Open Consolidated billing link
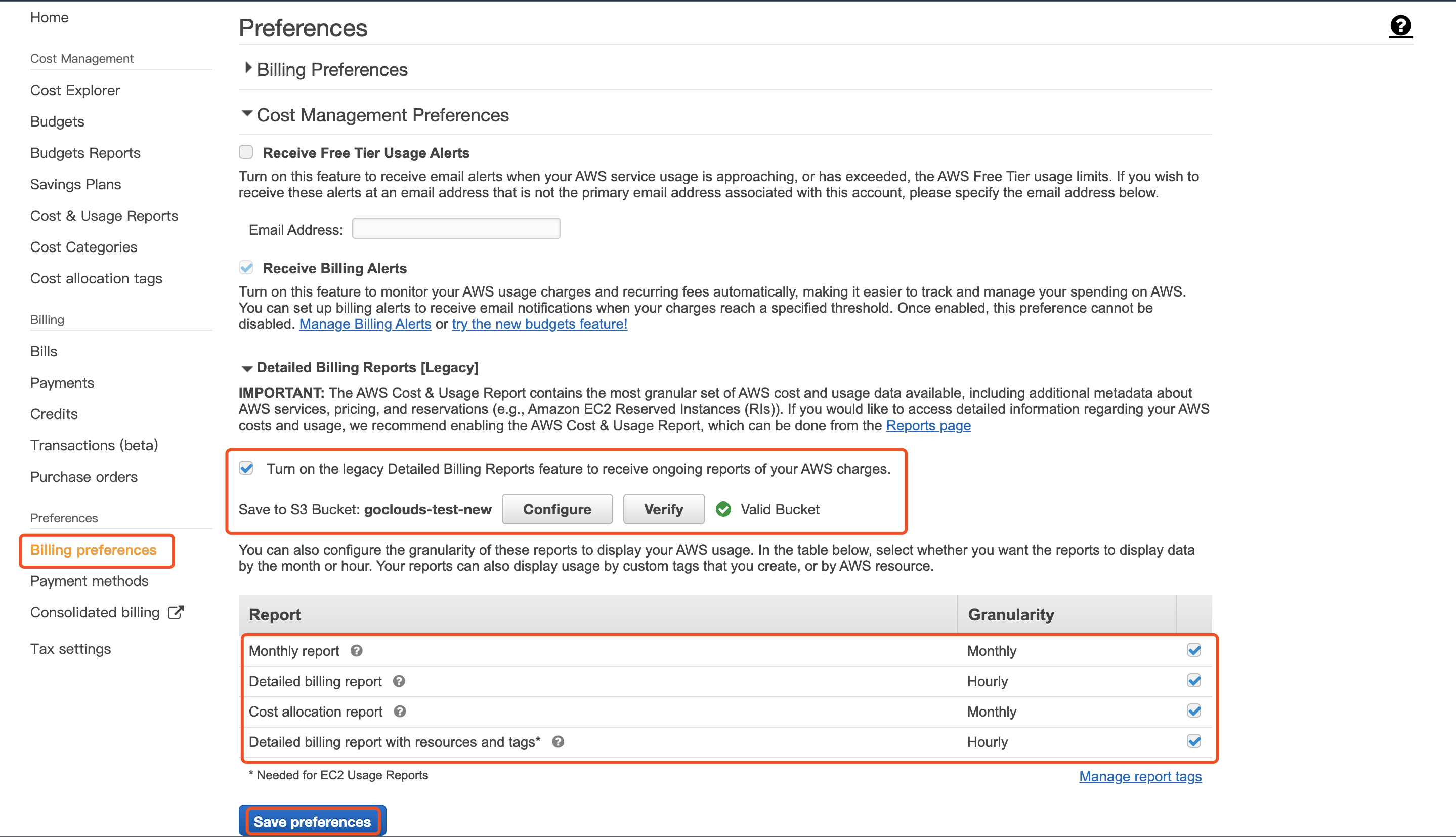The width and height of the screenshot is (1456, 837). [x=95, y=612]
